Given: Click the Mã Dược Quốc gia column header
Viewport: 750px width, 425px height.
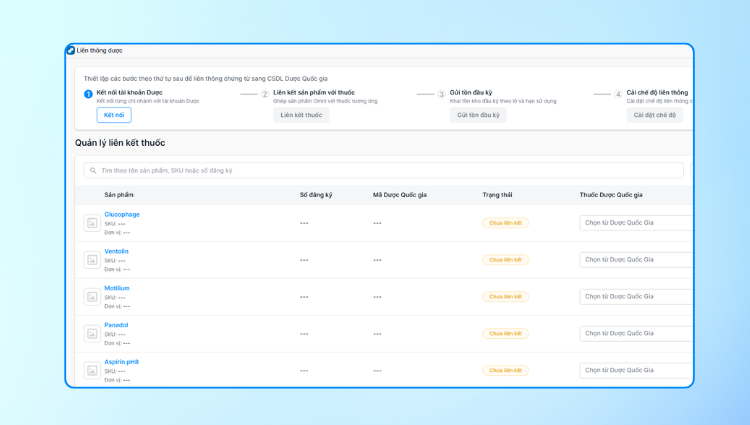Looking at the screenshot, I should pos(400,195).
